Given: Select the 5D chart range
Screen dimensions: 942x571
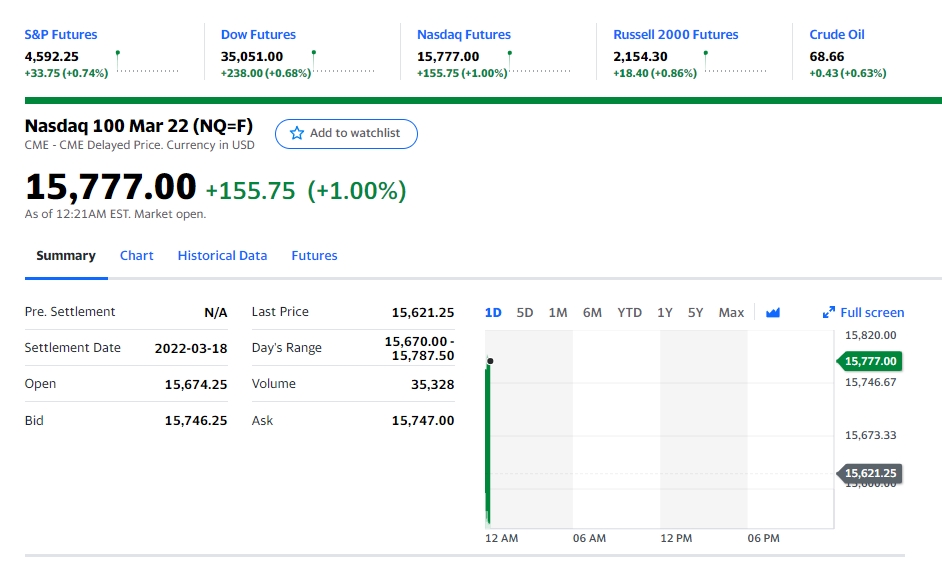Looking at the screenshot, I should [x=525, y=313].
